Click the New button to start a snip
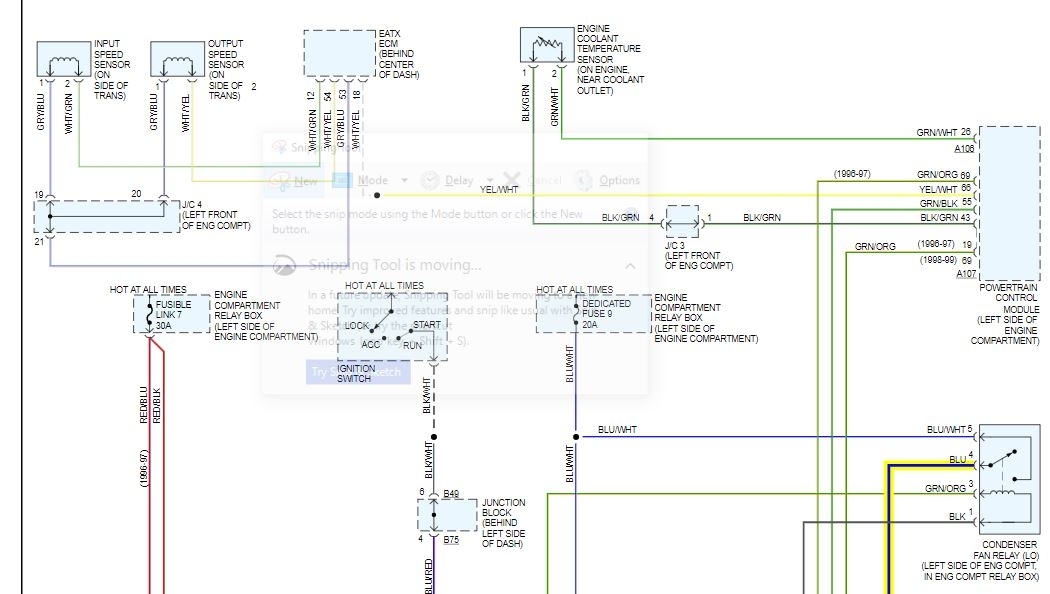This screenshot has width=1050, height=594. click(x=305, y=180)
